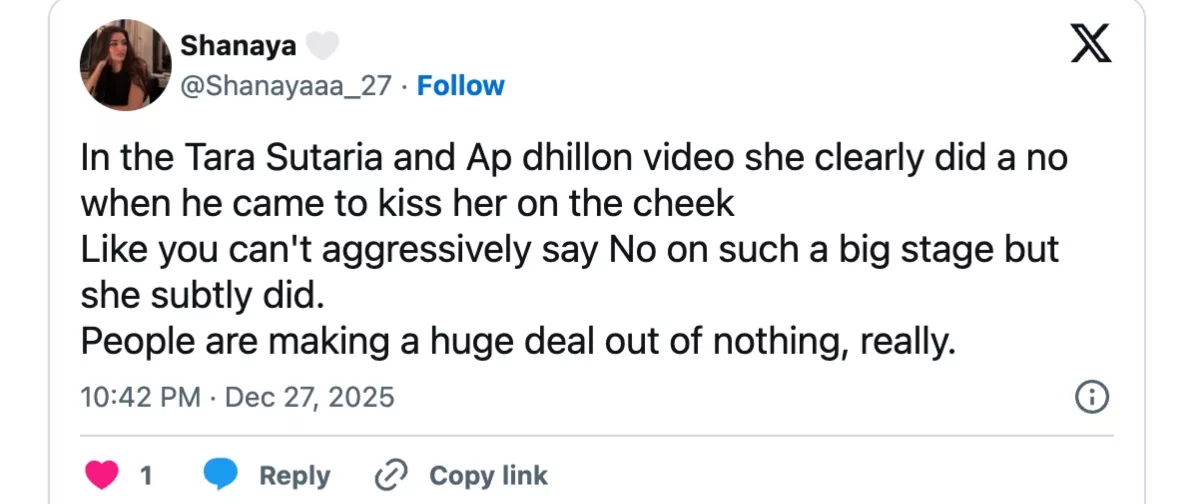Viewport: 1200px width, 504px height.
Task: Click the Dec 27, 2025 date
Action: (x=310, y=397)
